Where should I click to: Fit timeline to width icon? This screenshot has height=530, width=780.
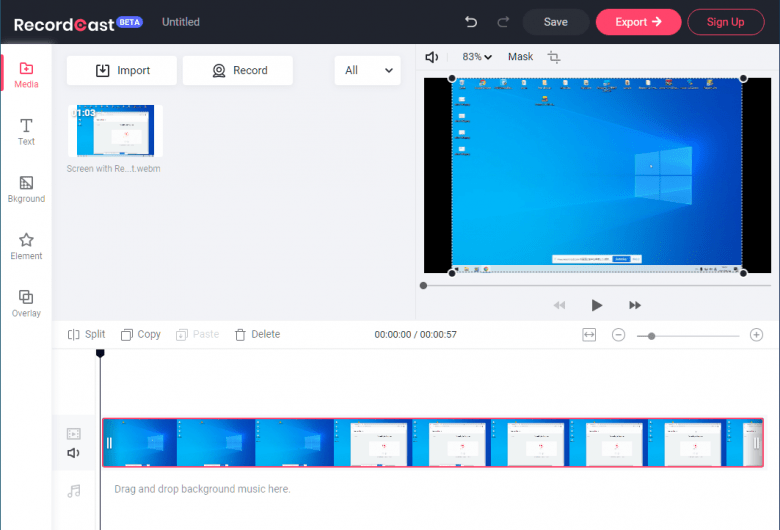pos(589,335)
